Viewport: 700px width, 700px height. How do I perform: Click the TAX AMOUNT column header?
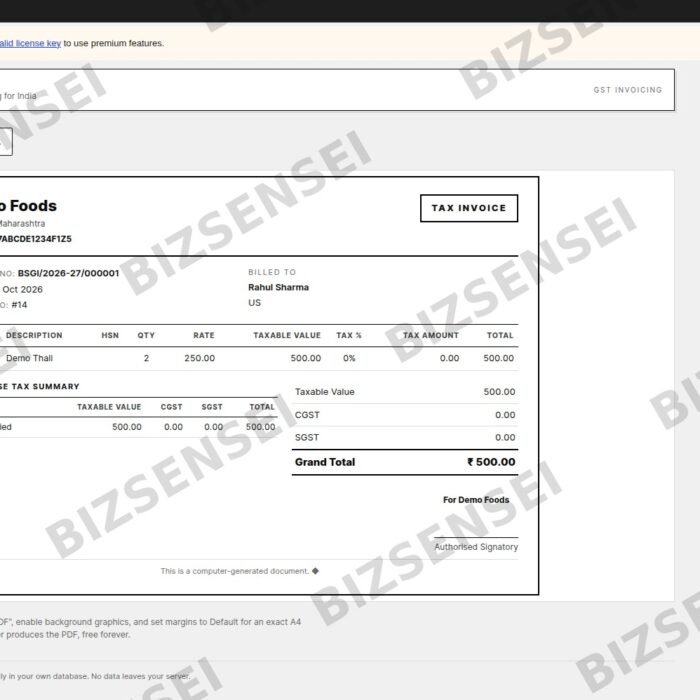431,335
